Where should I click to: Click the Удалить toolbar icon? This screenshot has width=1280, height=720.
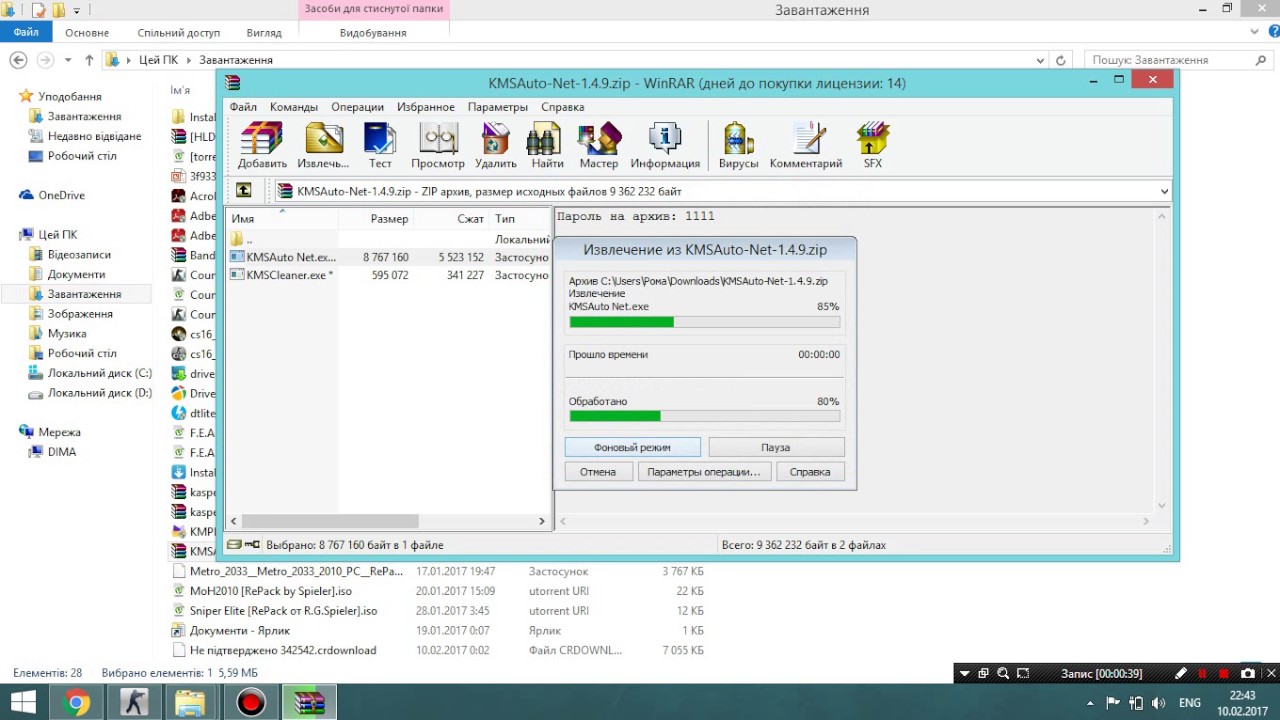[496, 145]
